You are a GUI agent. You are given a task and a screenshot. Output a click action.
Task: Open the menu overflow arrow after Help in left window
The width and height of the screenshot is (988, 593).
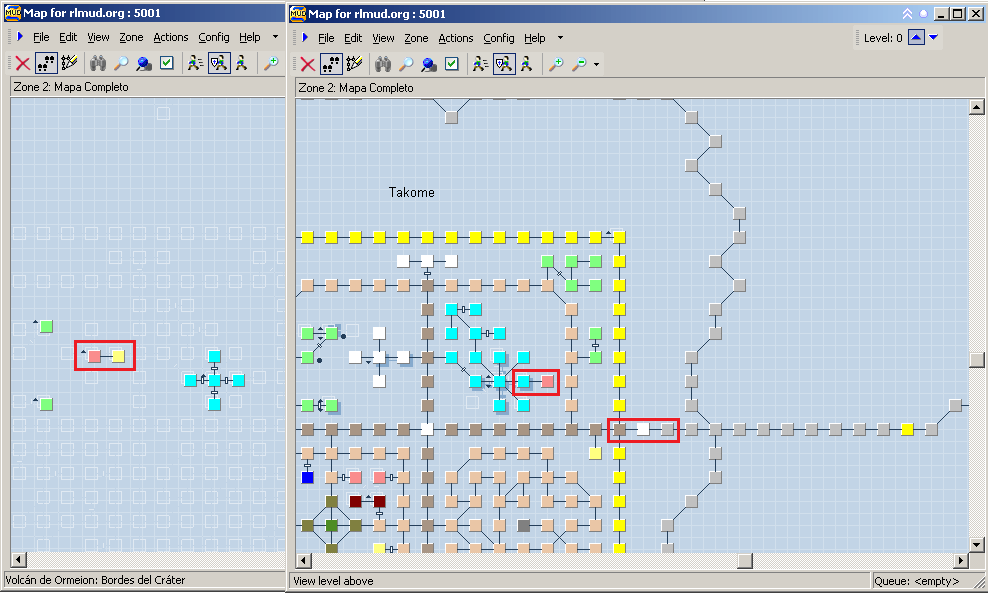(x=275, y=37)
